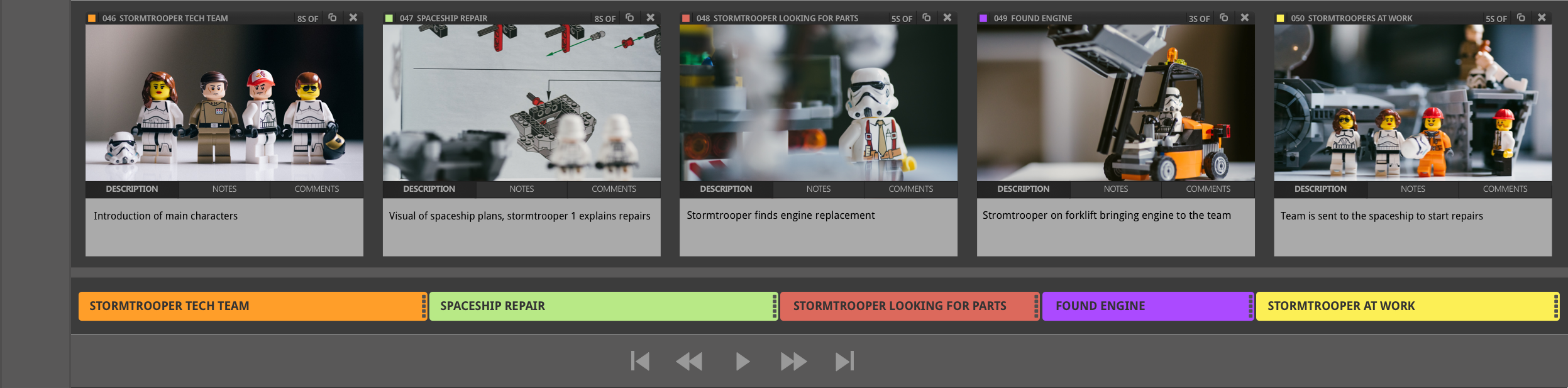Delete panel 048 via its X icon
The image size is (1568, 388).
[x=947, y=18]
